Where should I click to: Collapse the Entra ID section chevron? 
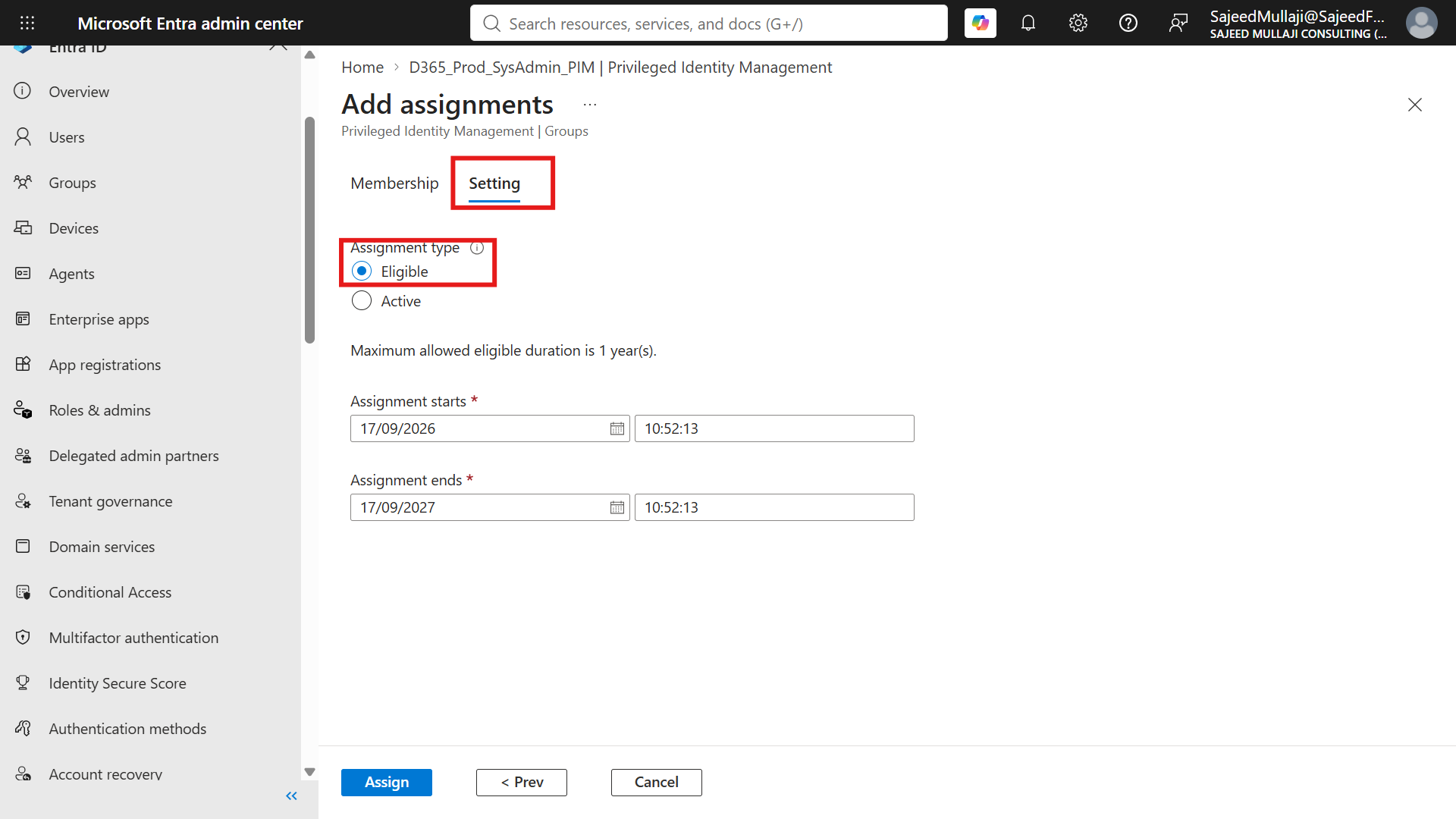pyautogui.click(x=278, y=46)
